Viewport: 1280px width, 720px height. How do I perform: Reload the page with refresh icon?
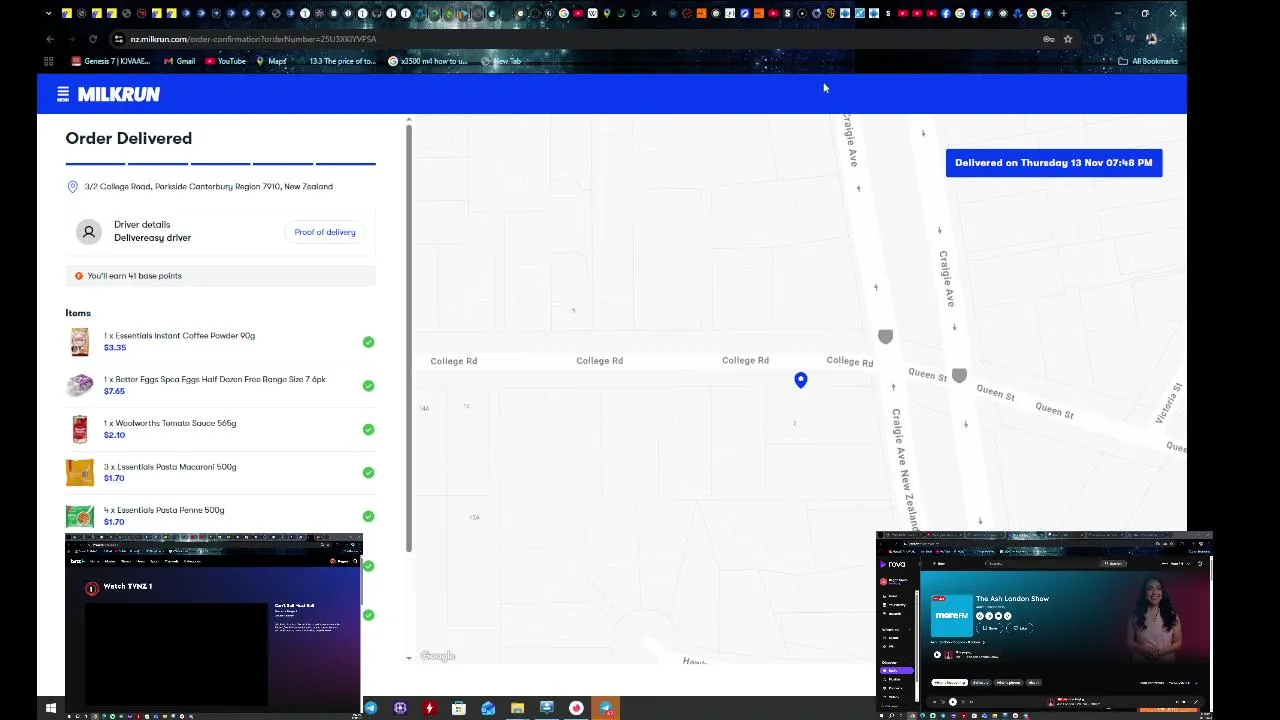93,39
